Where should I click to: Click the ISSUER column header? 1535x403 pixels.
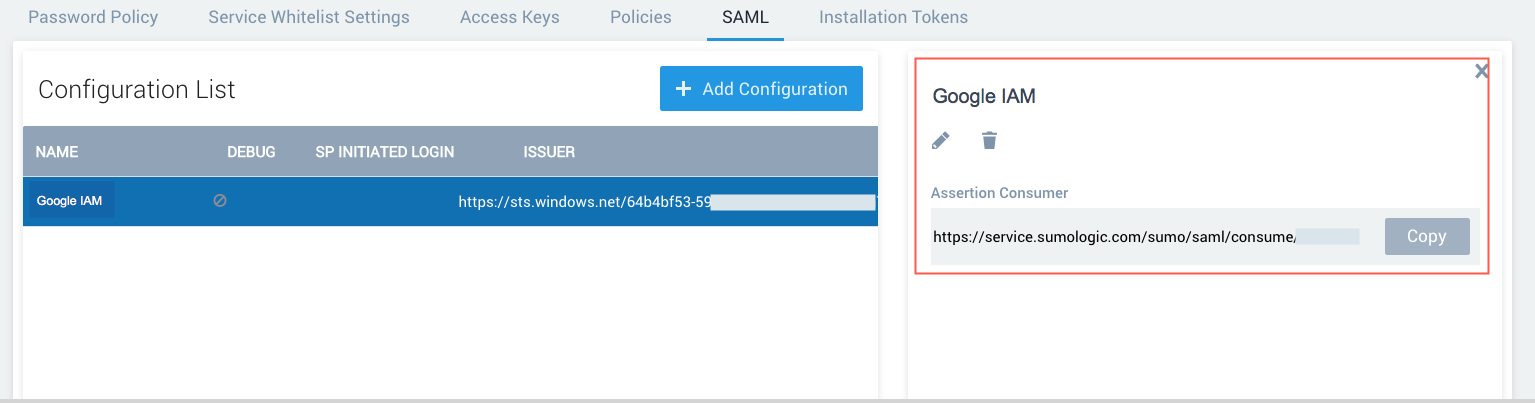pyautogui.click(x=549, y=152)
